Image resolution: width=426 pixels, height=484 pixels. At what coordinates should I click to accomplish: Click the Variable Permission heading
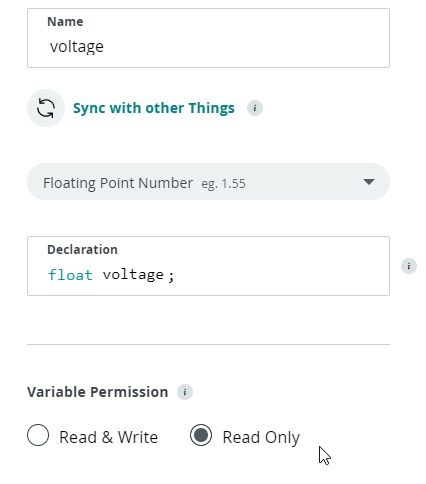coord(97,392)
